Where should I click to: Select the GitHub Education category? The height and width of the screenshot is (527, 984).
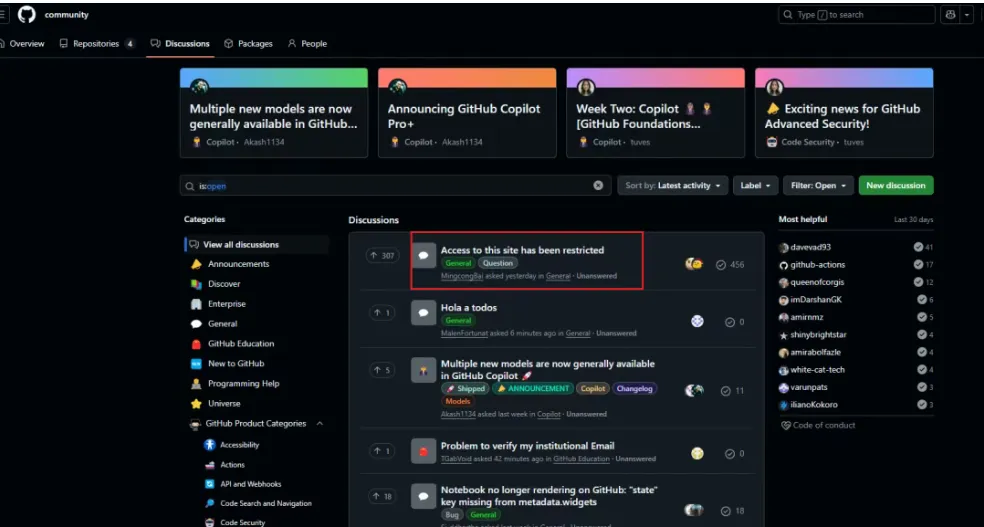241,344
